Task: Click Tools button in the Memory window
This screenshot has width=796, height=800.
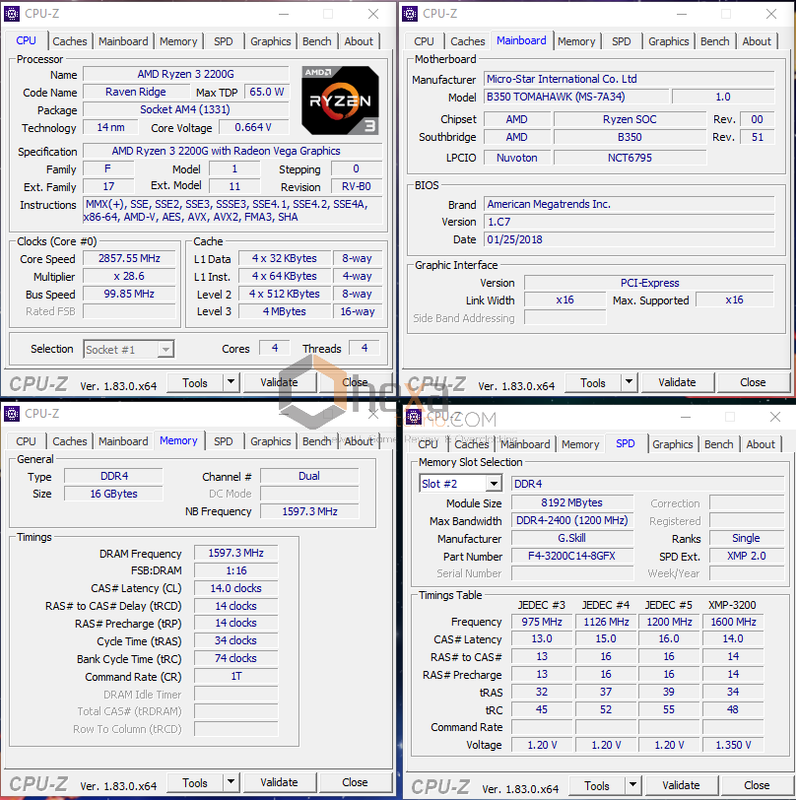Action: point(195,783)
